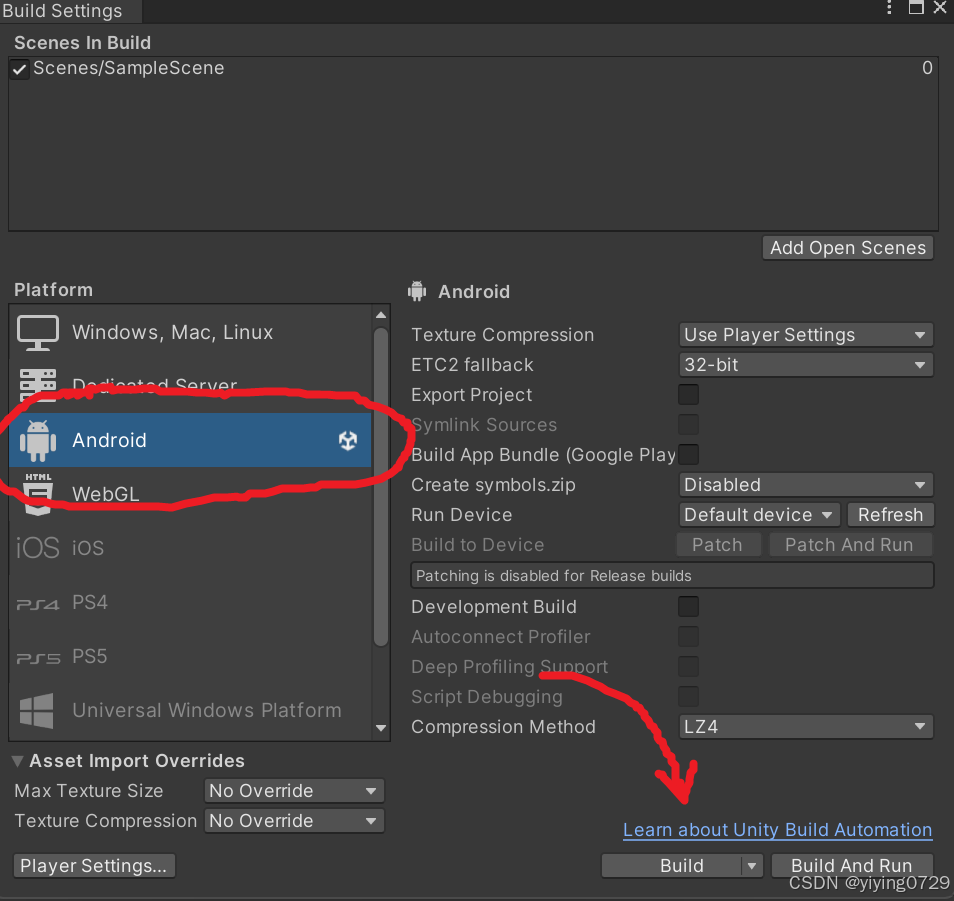Screen dimensions: 954x901
Task: Click platform list scrollbar down arrow
Action: pyautogui.click(x=381, y=728)
